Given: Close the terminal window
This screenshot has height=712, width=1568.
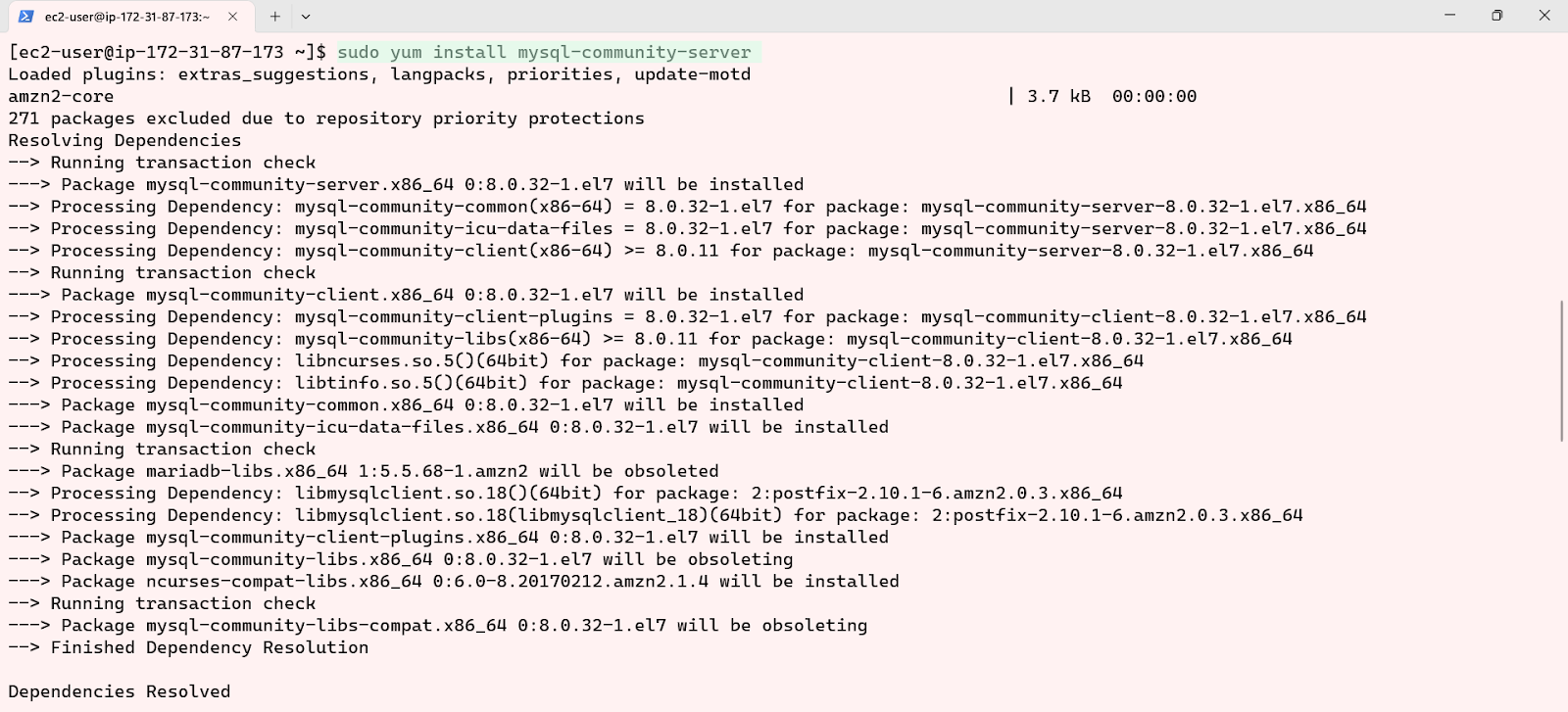Looking at the screenshot, I should tap(1544, 16).
